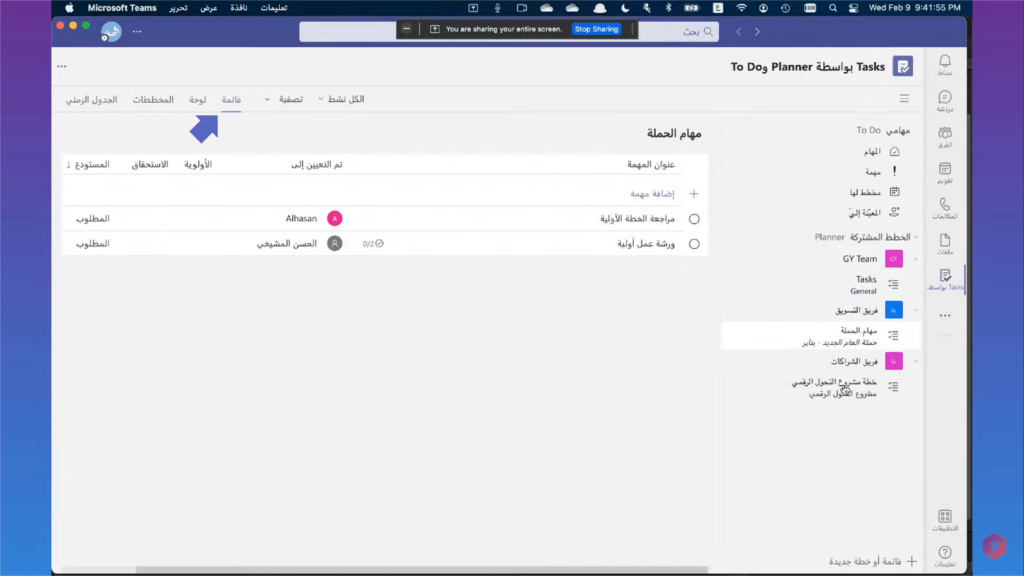Click the plus icon for قائمة أو خطة جديدة
The image size is (1024, 576).
[912, 562]
